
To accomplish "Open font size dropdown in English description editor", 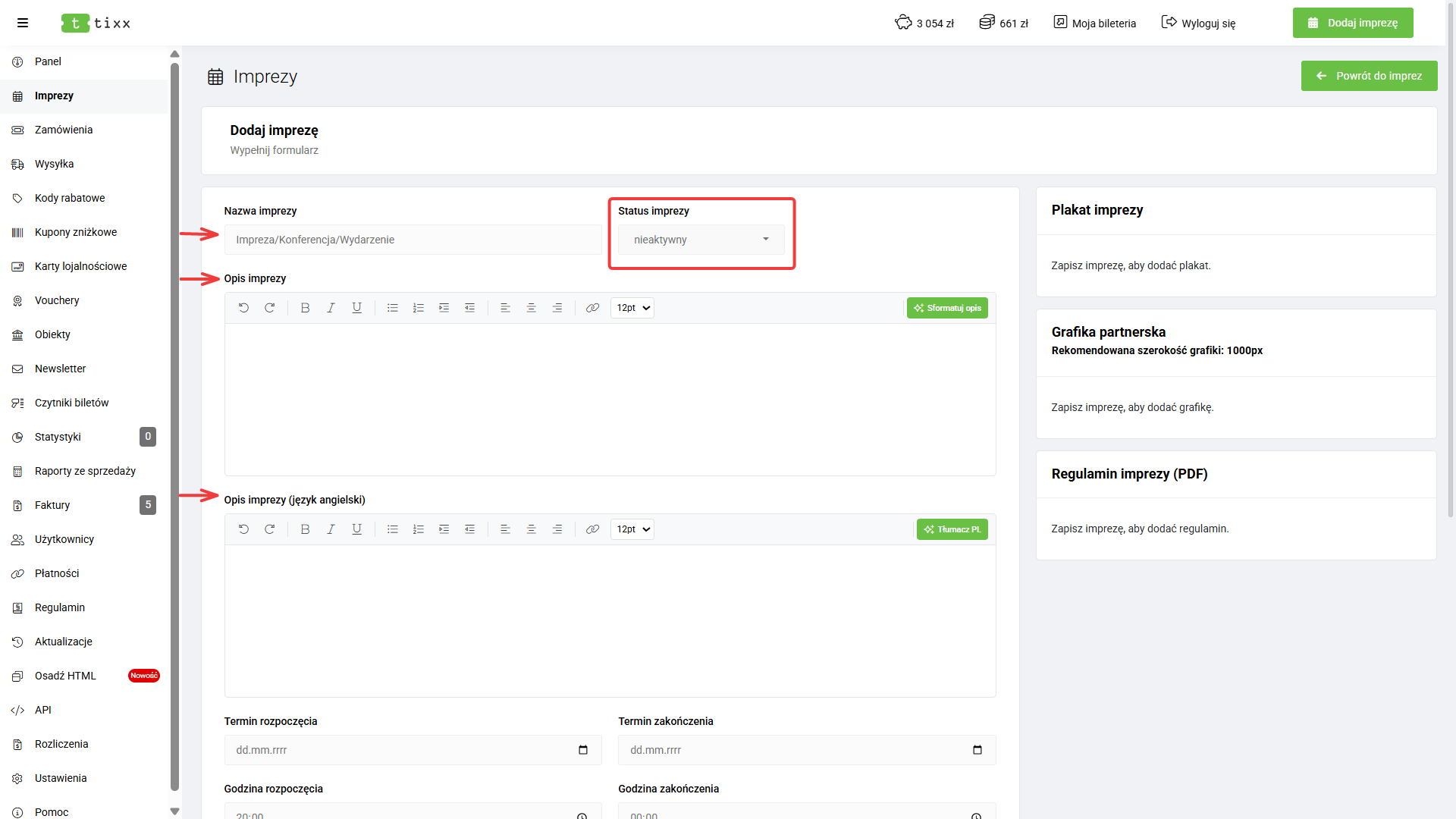I will coord(632,529).
